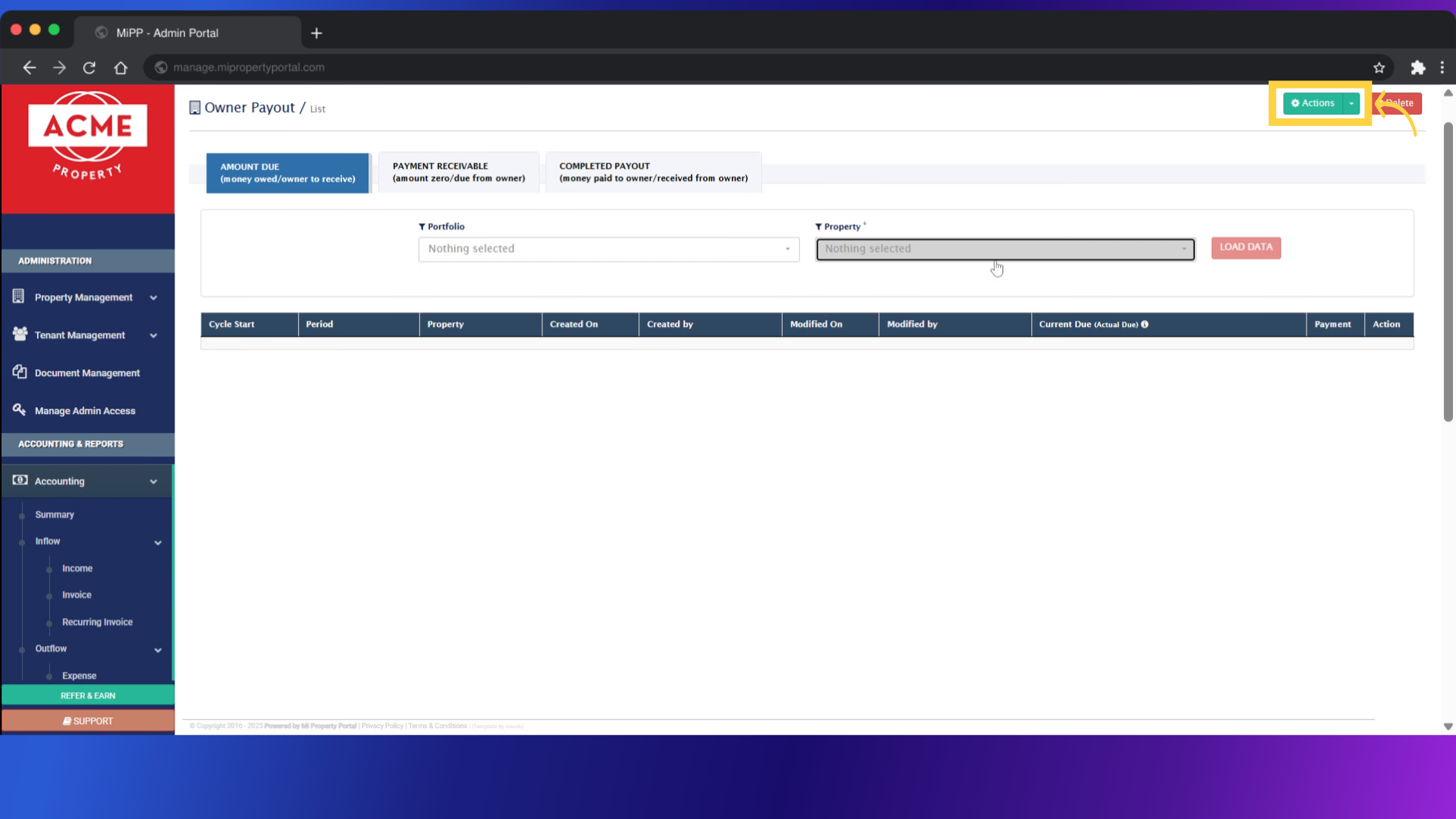1456x819 pixels.
Task: Click the scrollbar down arrow
Action: click(x=1448, y=726)
